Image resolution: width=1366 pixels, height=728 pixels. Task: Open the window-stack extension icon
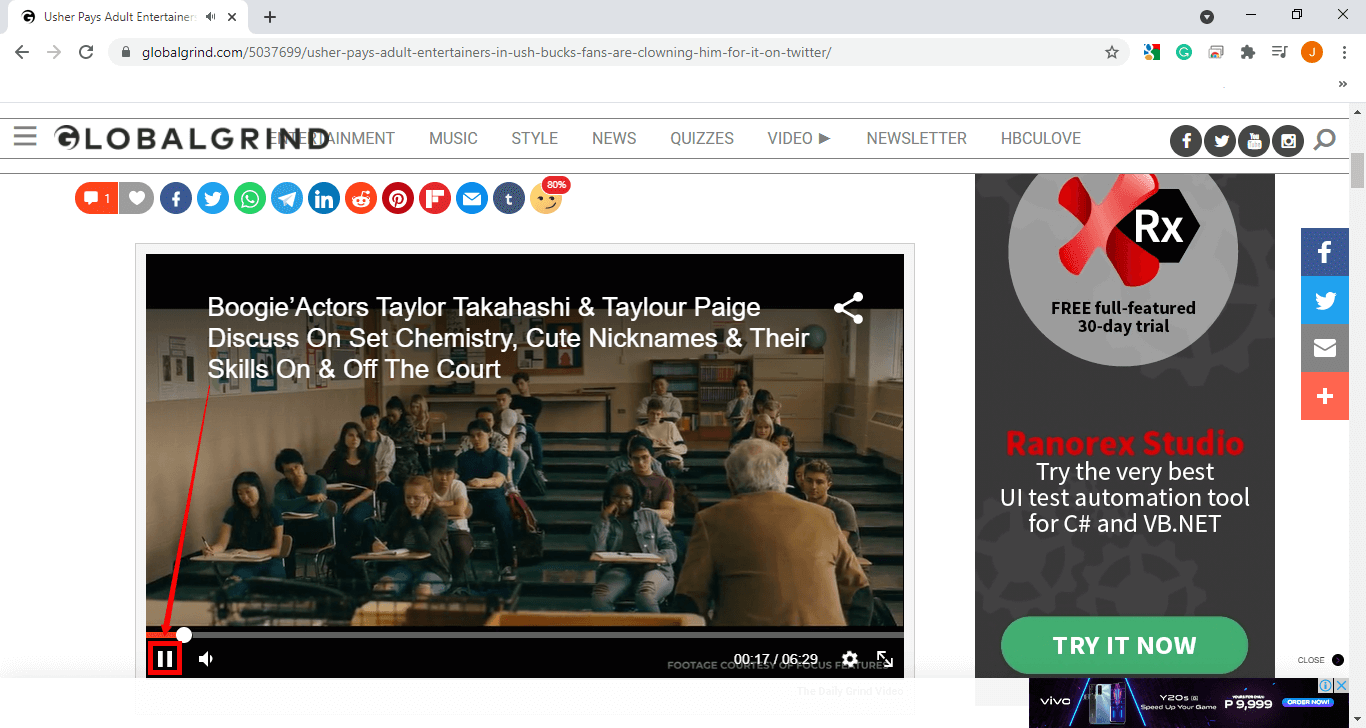coord(1216,52)
